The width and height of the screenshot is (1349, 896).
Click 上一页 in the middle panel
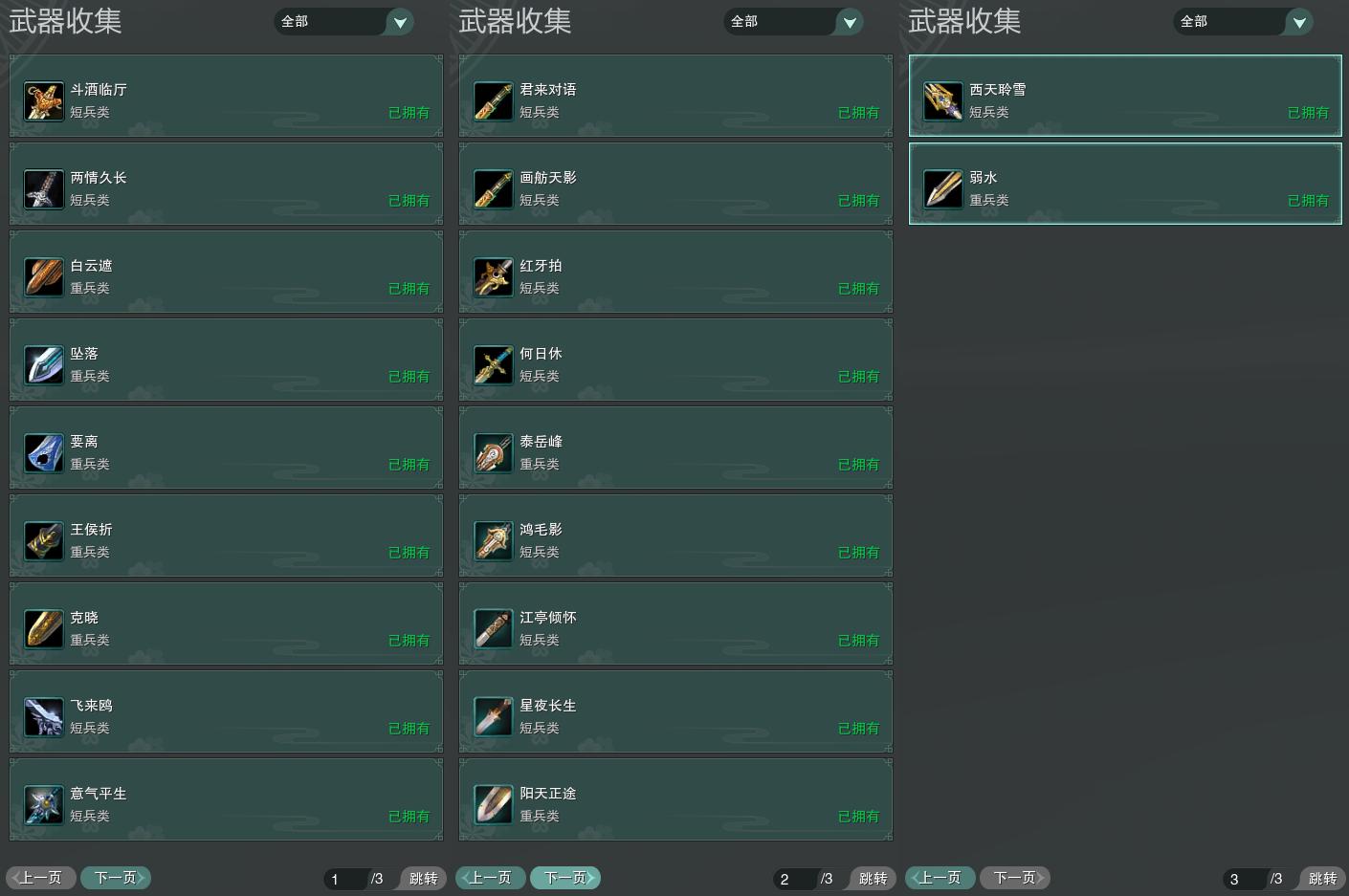[x=491, y=878]
